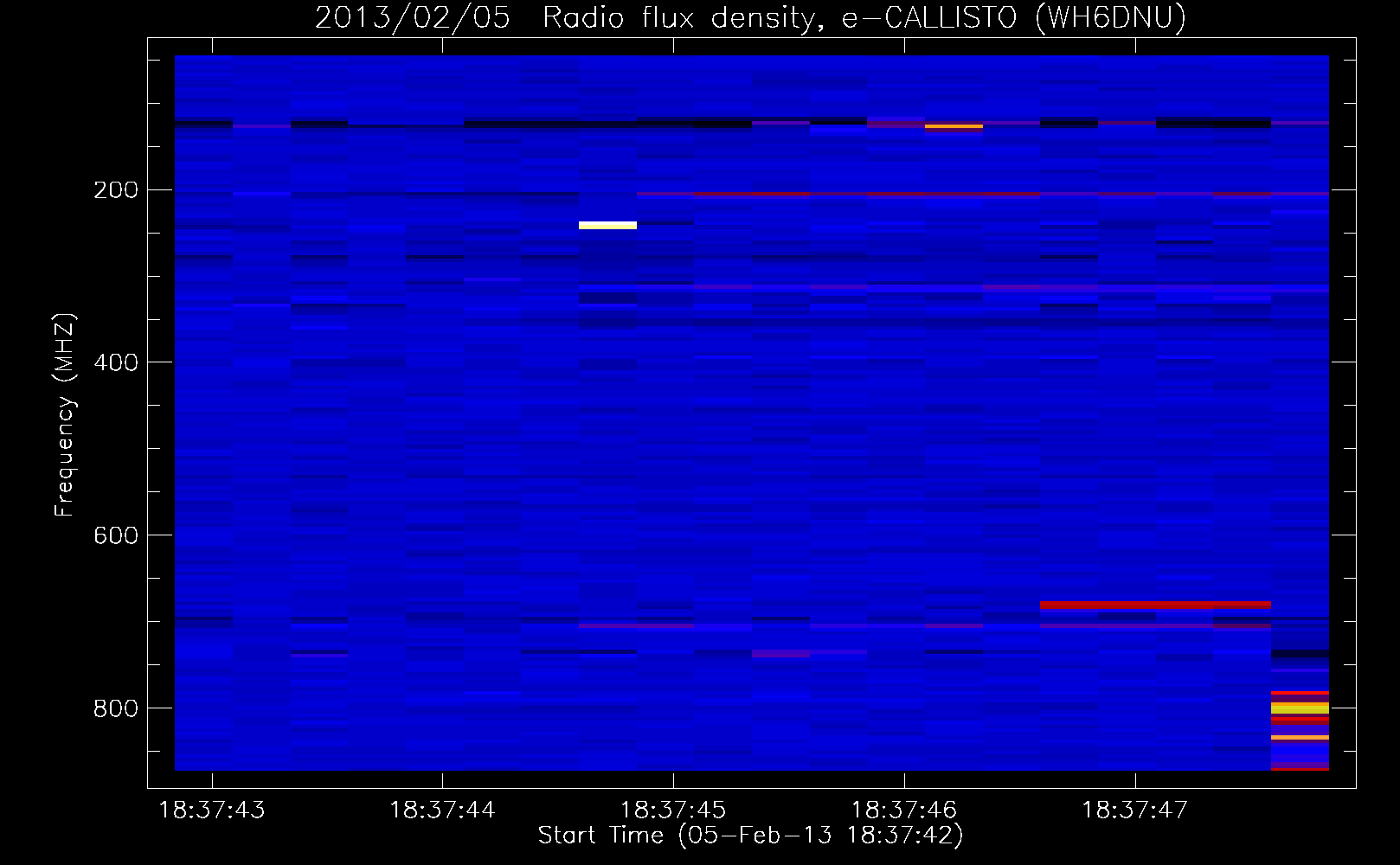Click the 600 frequency tick label
The image size is (1400, 865).
point(116,536)
